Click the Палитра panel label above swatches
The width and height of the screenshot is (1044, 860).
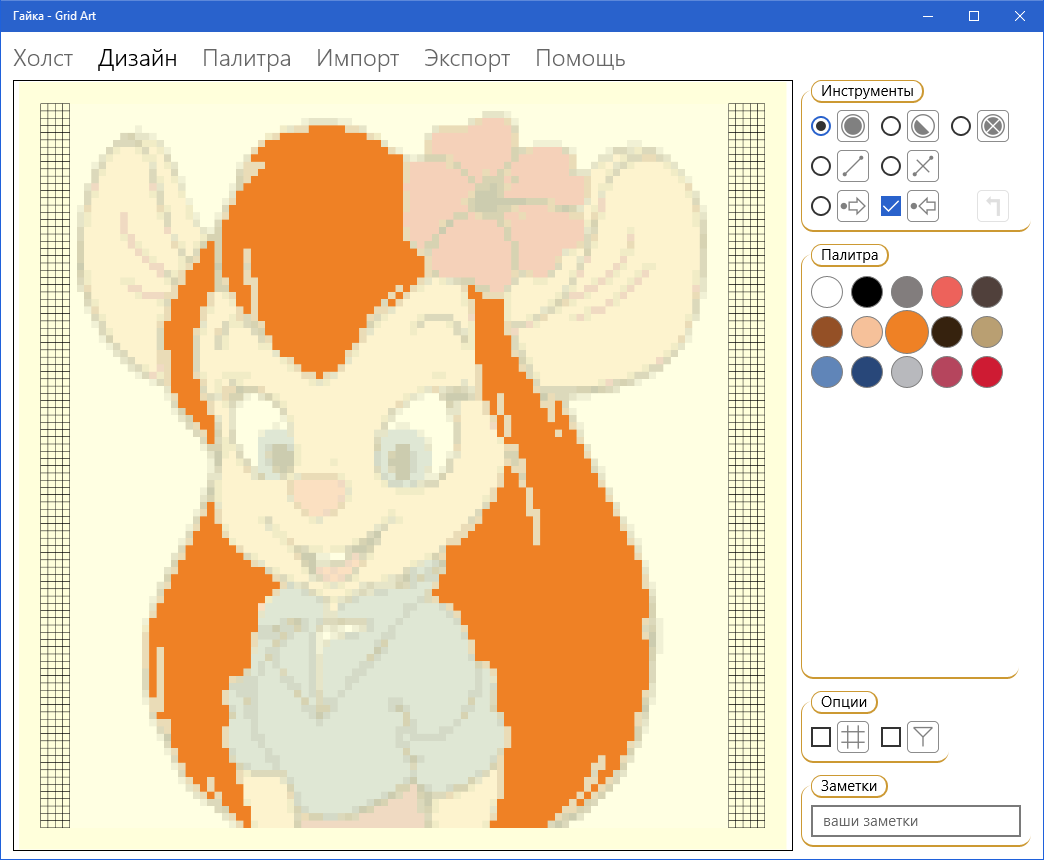850,255
